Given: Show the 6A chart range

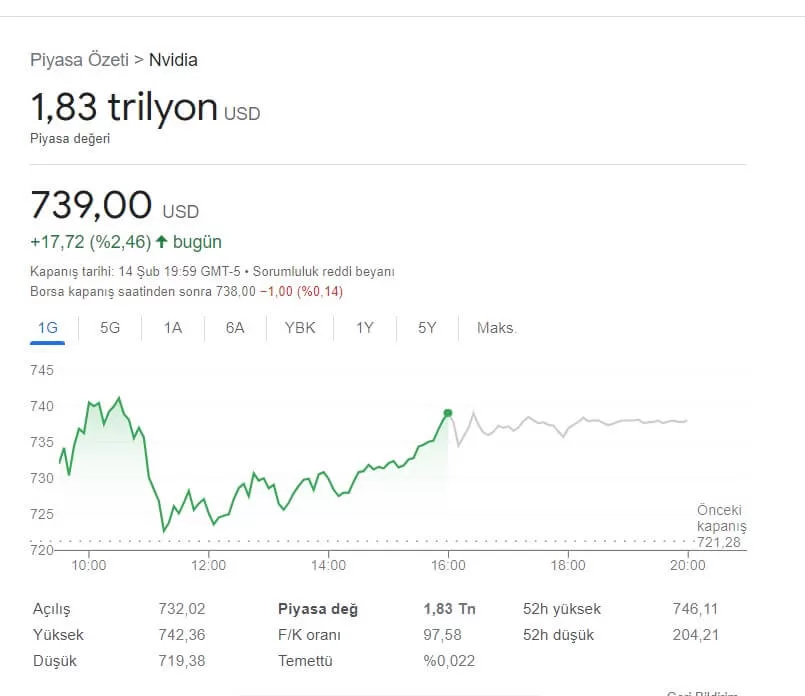Looking at the screenshot, I should click(x=235, y=328).
